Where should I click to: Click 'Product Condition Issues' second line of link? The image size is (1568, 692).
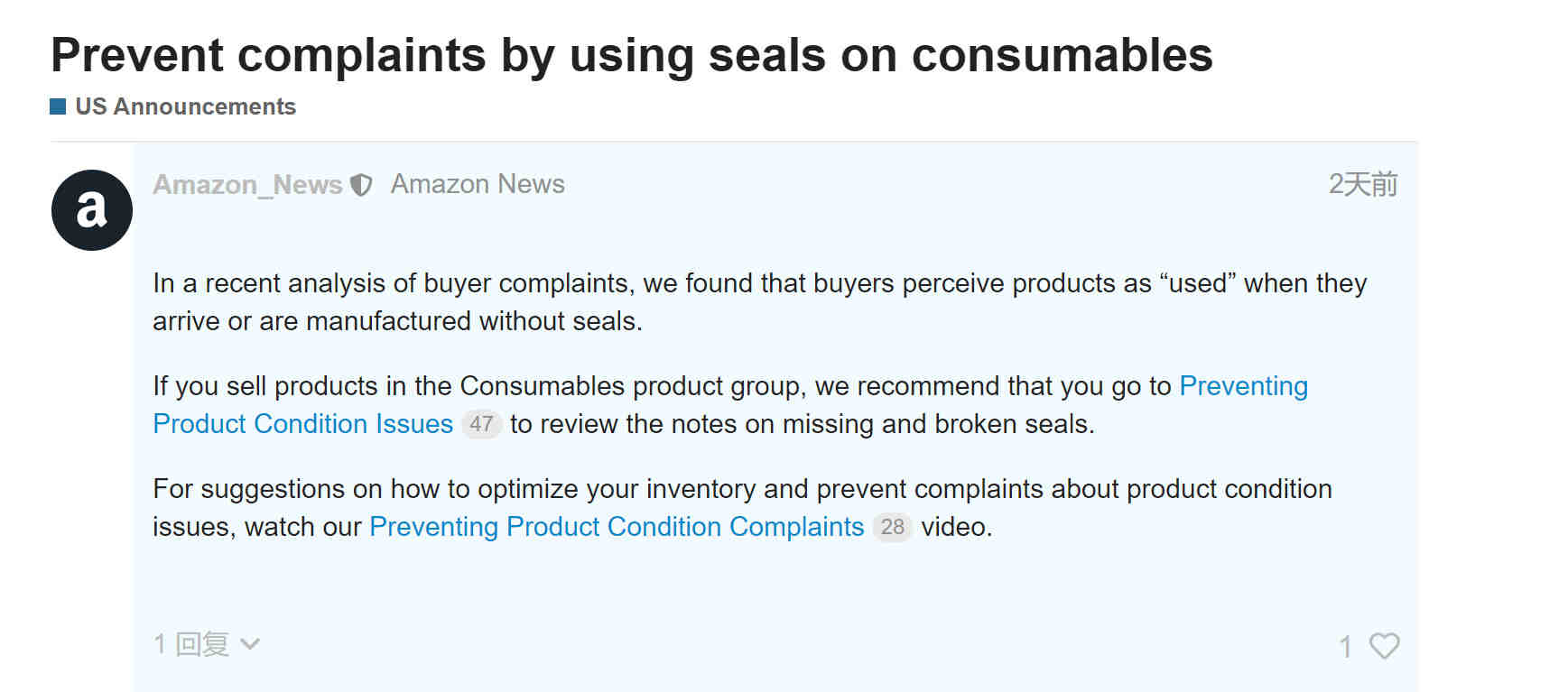point(302,424)
